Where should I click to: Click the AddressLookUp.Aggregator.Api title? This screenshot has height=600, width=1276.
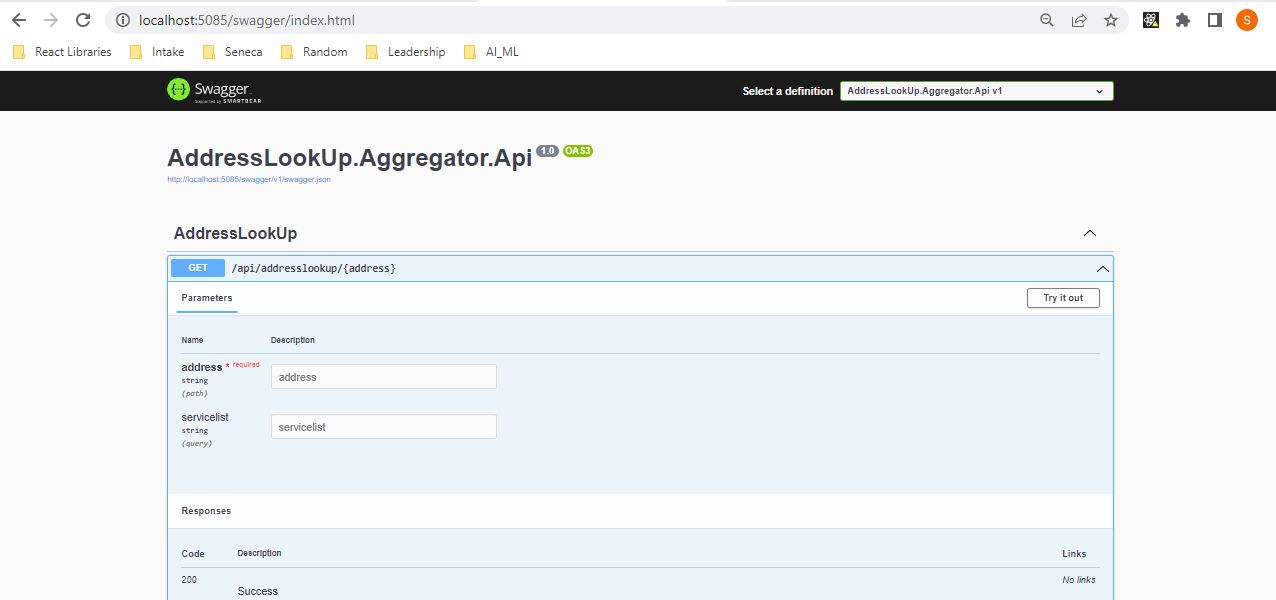[x=349, y=158]
